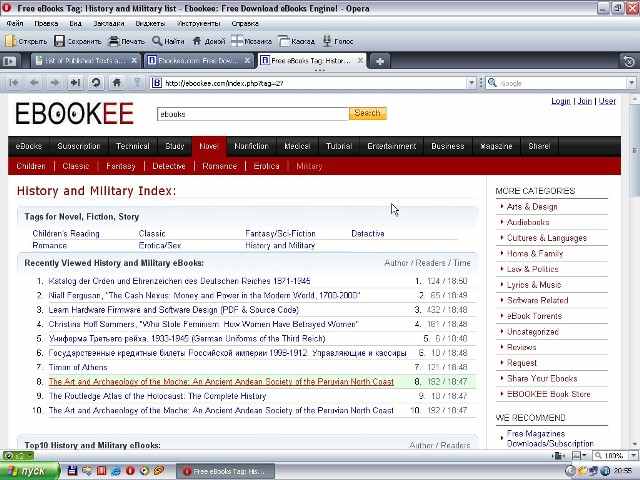Select the Romance sub-navigation link
The width and height of the screenshot is (640, 480).
pos(220,166)
